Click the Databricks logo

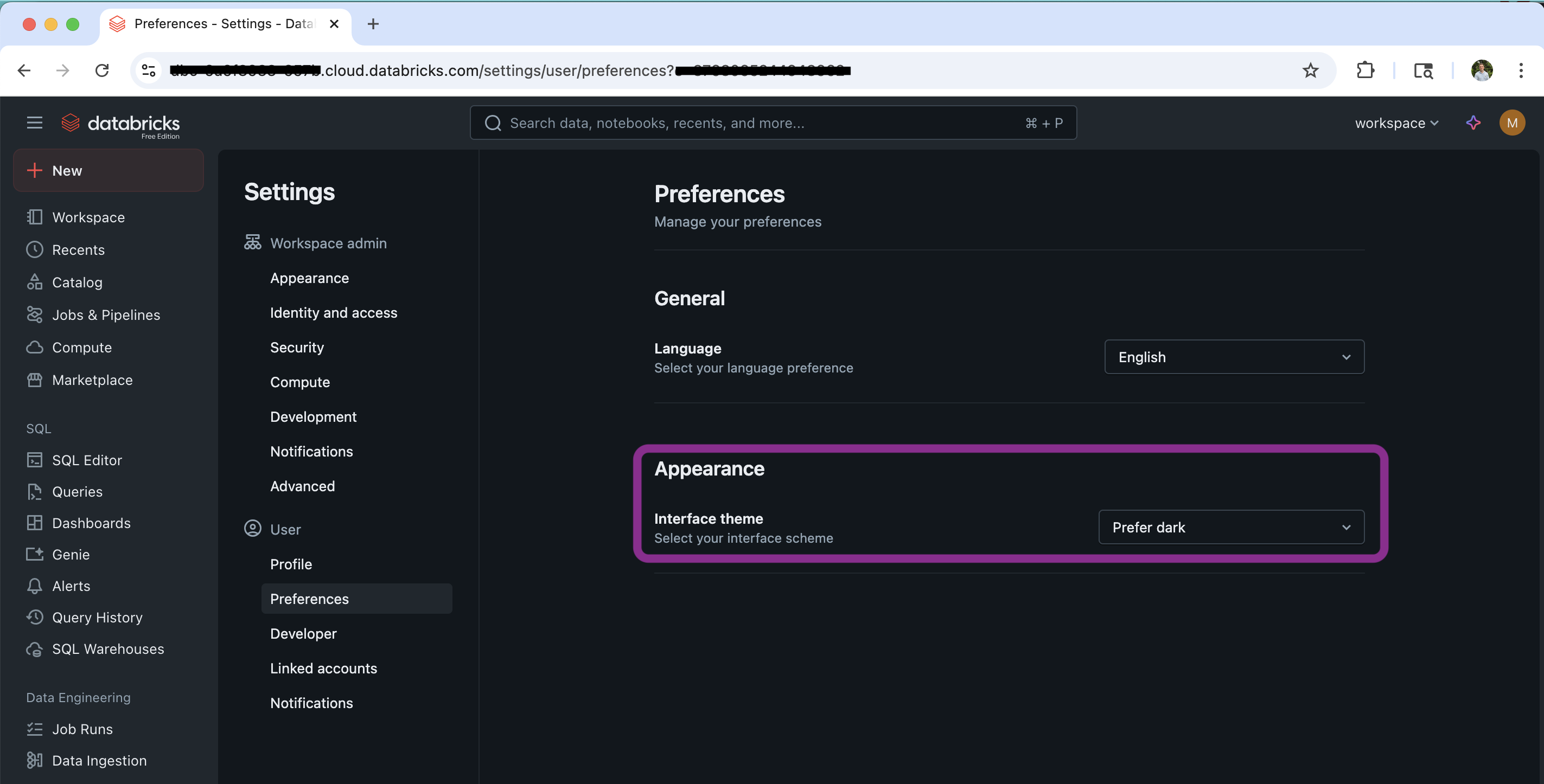click(120, 125)
